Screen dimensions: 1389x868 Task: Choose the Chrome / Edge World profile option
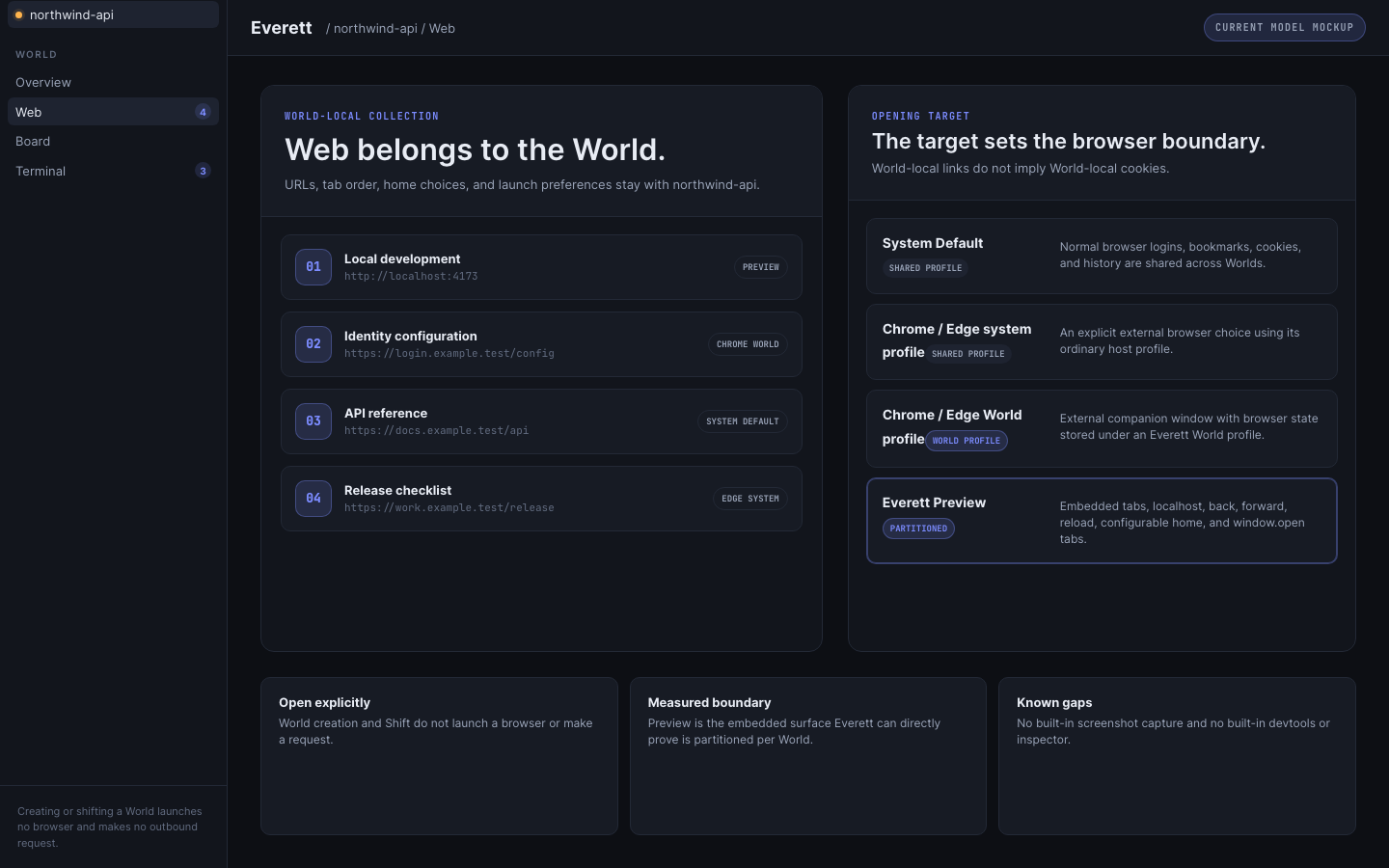coord(1102,428)
